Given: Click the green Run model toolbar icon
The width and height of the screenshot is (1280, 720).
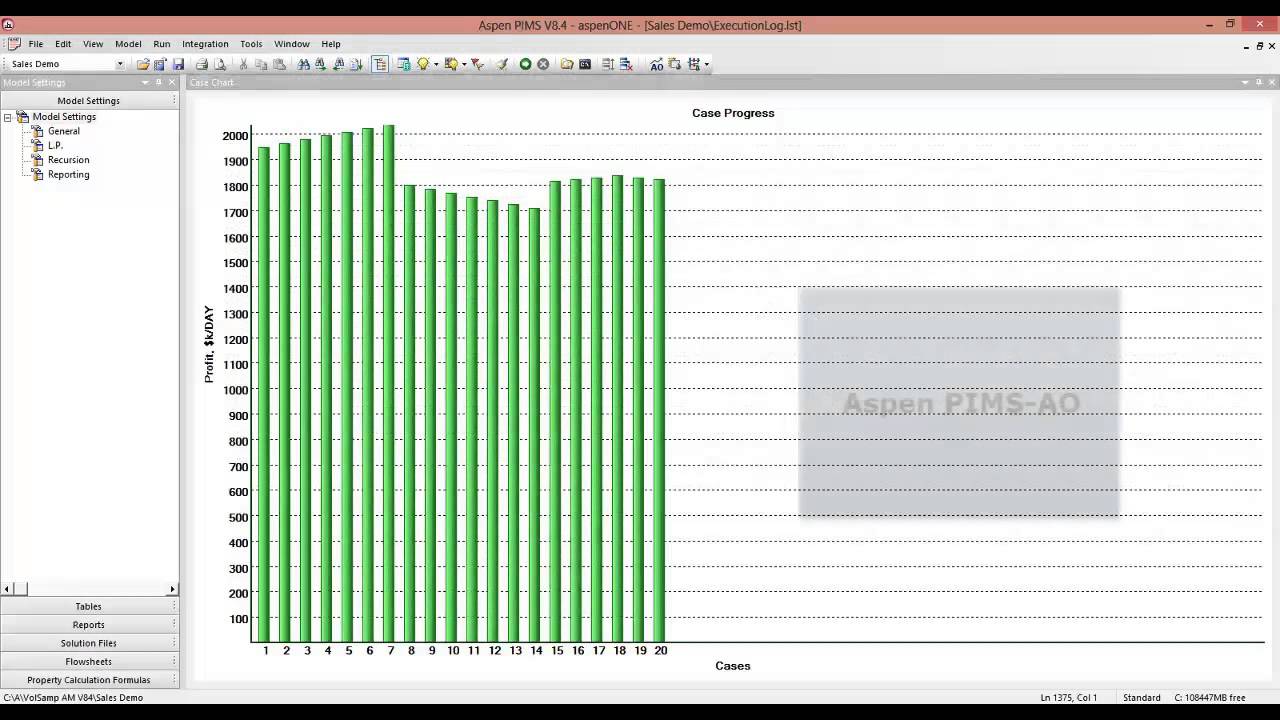Looking at the screenshot, I should [525, 64].
